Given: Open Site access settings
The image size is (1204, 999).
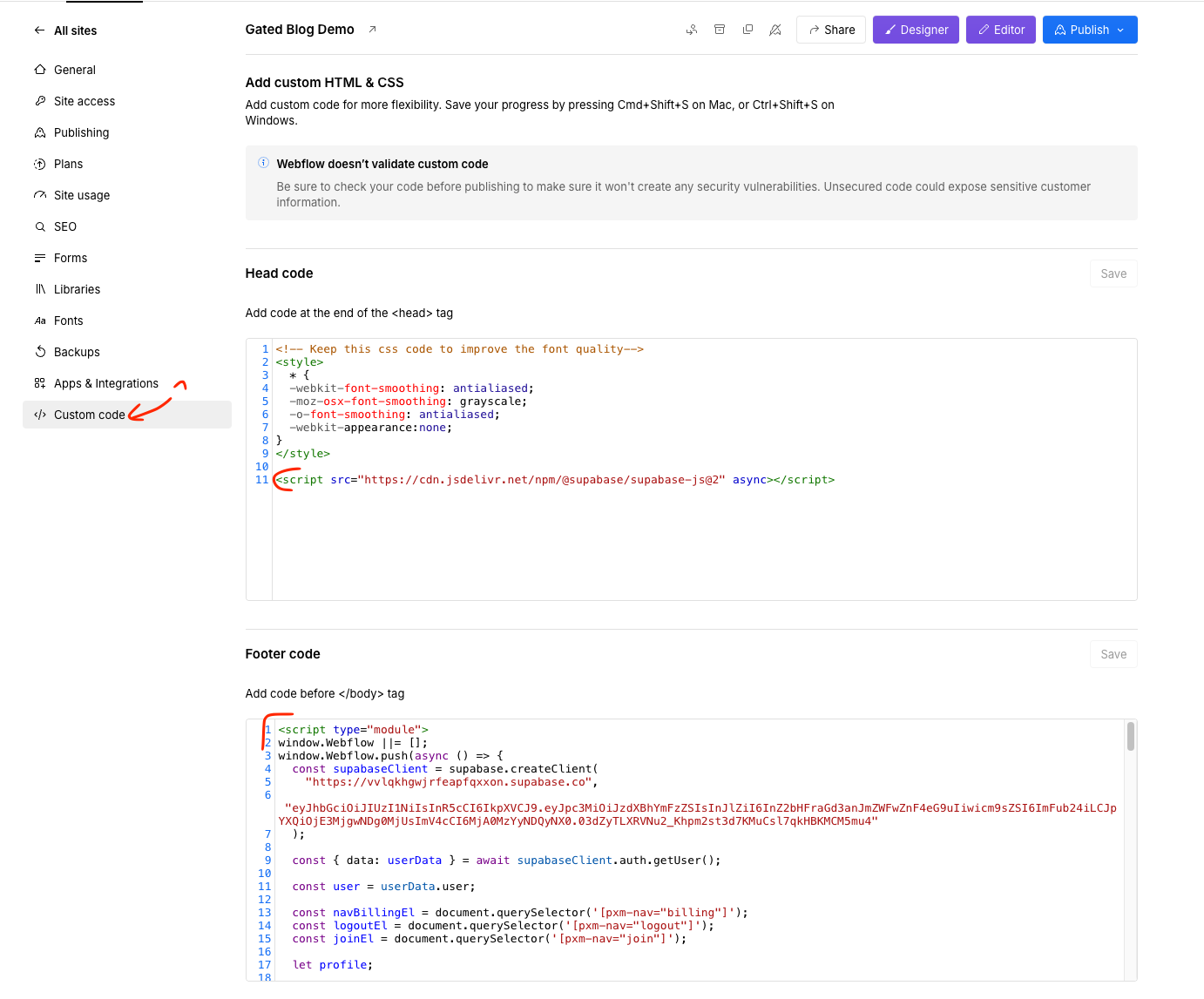Looking at the screenshot, I should [85, 101].
